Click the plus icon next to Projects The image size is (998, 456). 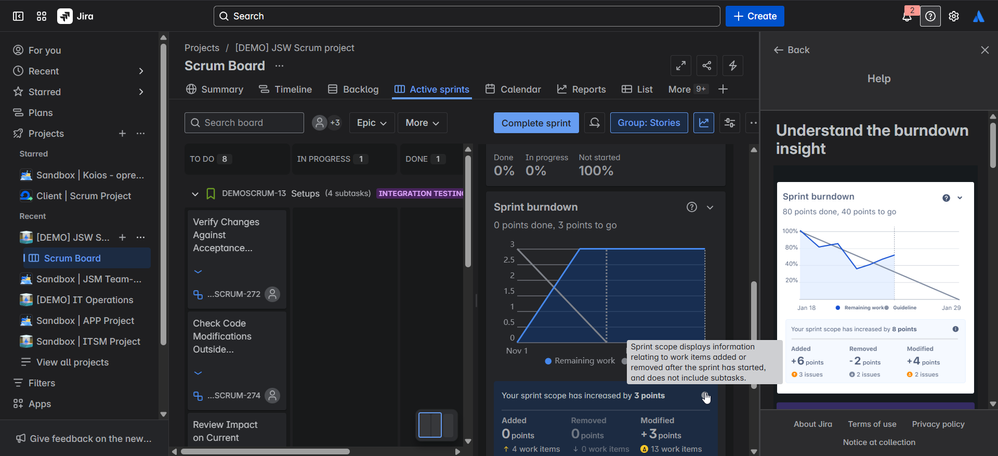[122, 133]
